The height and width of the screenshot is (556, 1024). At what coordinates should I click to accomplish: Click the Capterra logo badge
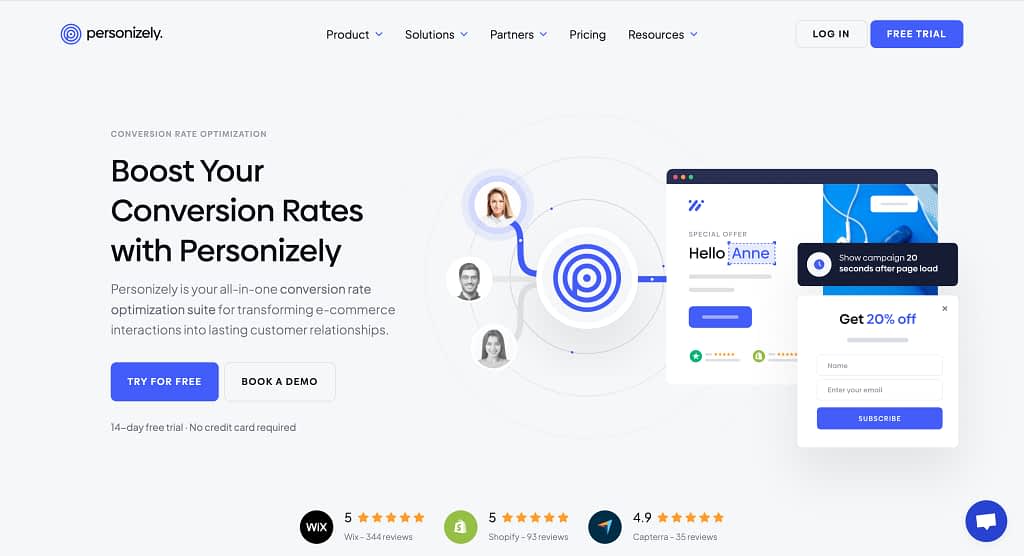(x=605, y=527)
